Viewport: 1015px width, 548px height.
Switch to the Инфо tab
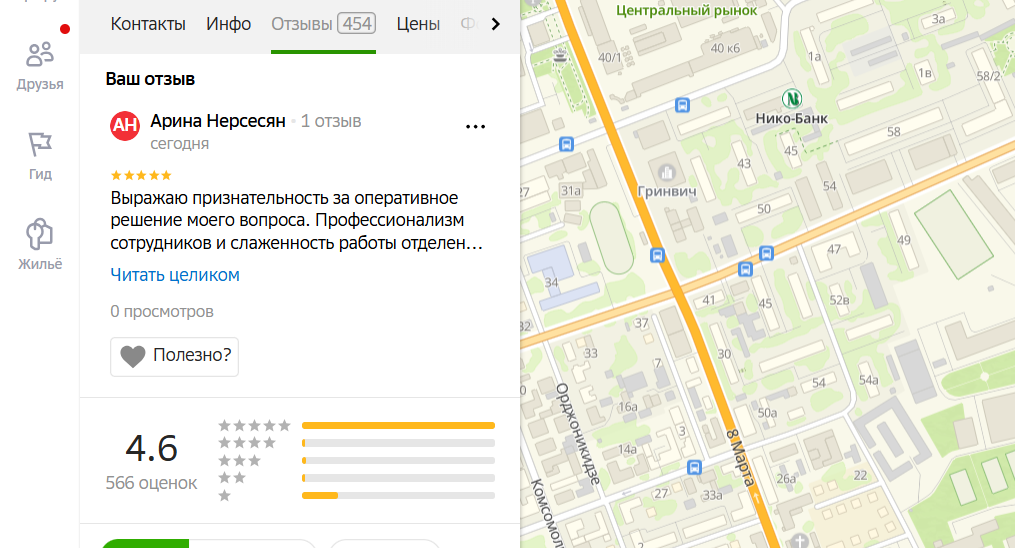pos(229,24)
